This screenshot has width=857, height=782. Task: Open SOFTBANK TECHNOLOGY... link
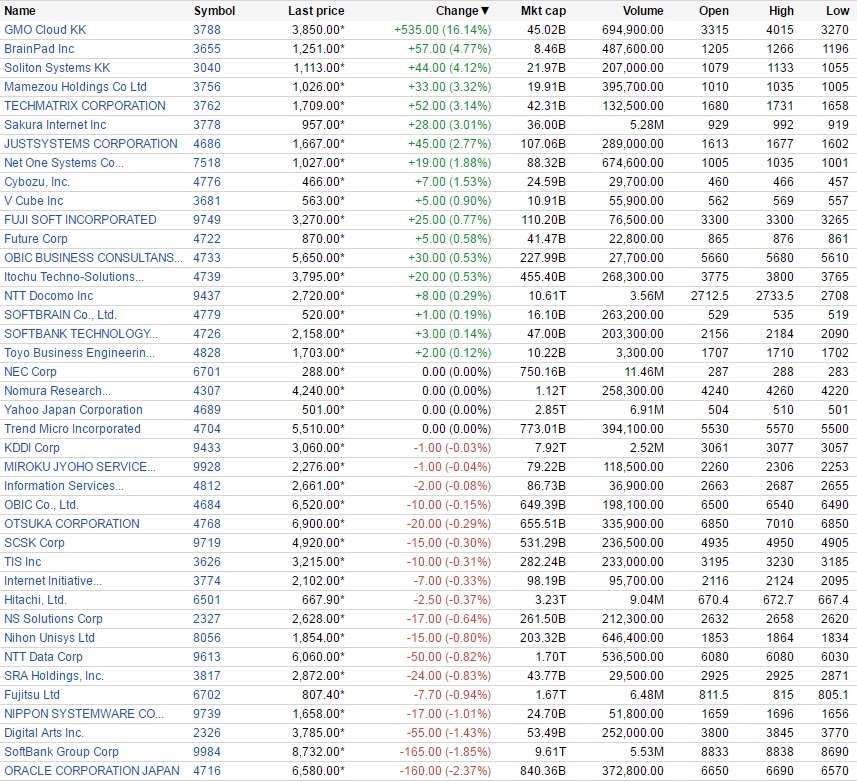[x=81, y=334]
